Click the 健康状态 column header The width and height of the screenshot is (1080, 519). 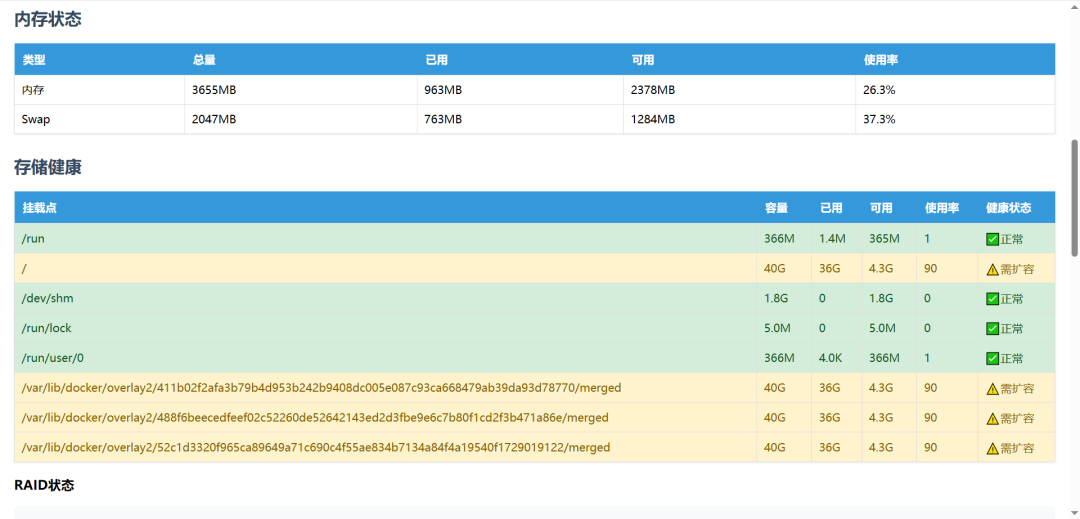[x=1008, y=208]
